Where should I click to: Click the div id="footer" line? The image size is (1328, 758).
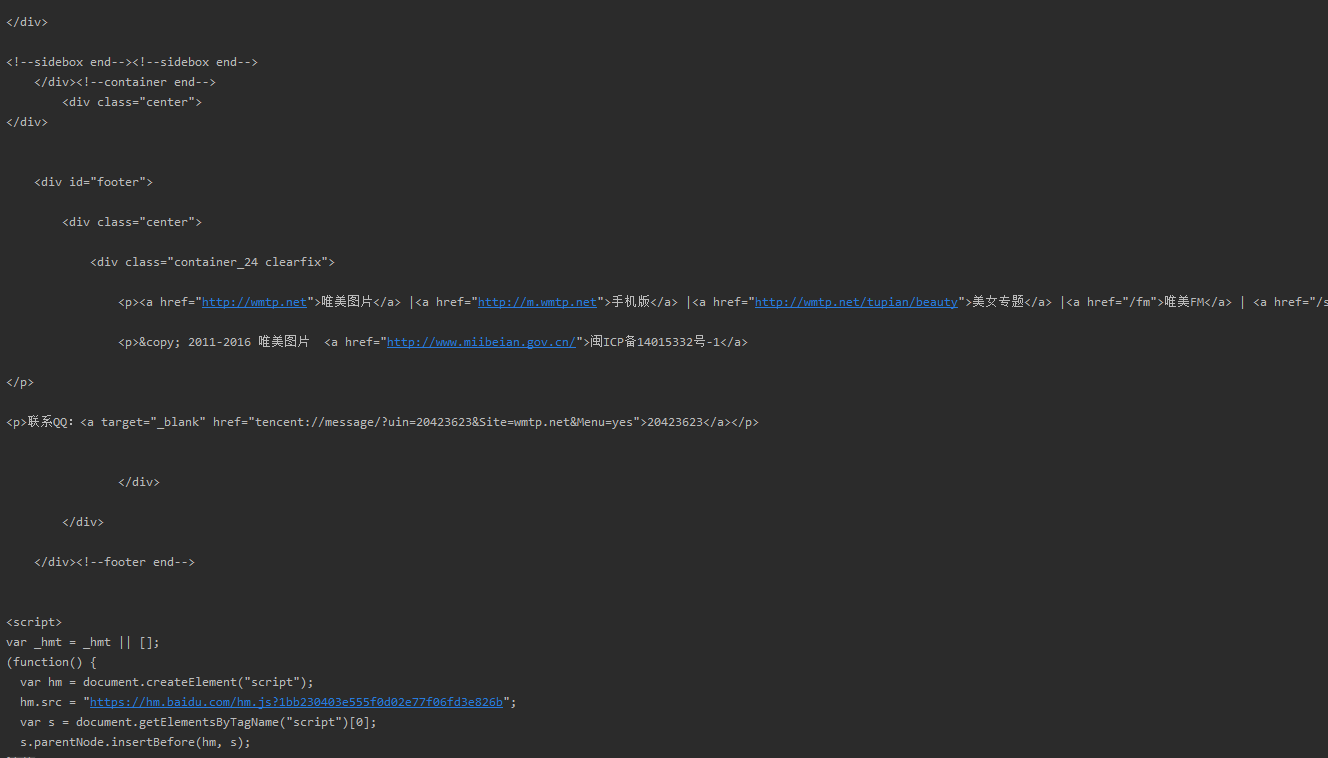pos(93,182)
